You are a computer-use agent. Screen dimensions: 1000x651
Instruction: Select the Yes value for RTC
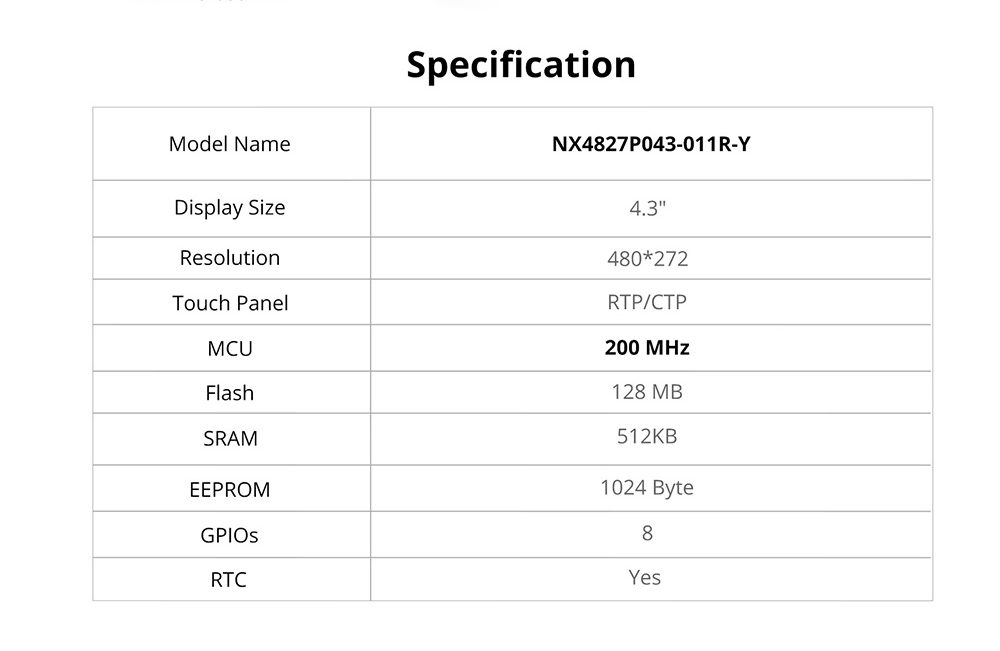pyautogui.click(x=645, y=578)
